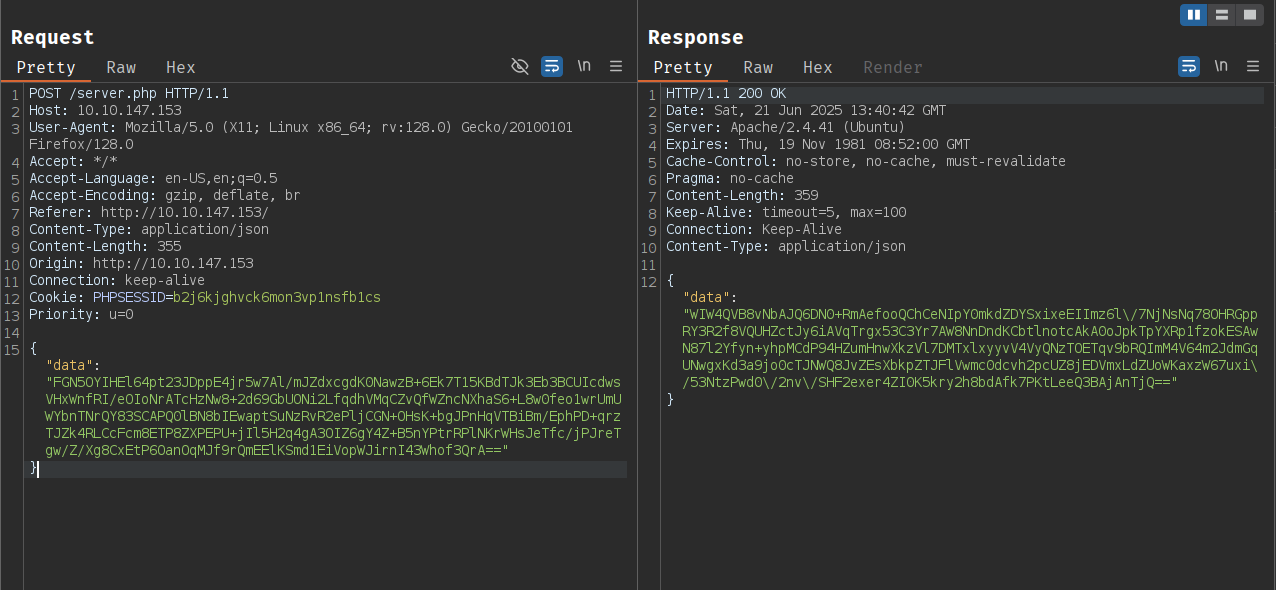Toggle word wrap in the Request panel
The image size is (1276, 590).
click(x=552, y=66)
